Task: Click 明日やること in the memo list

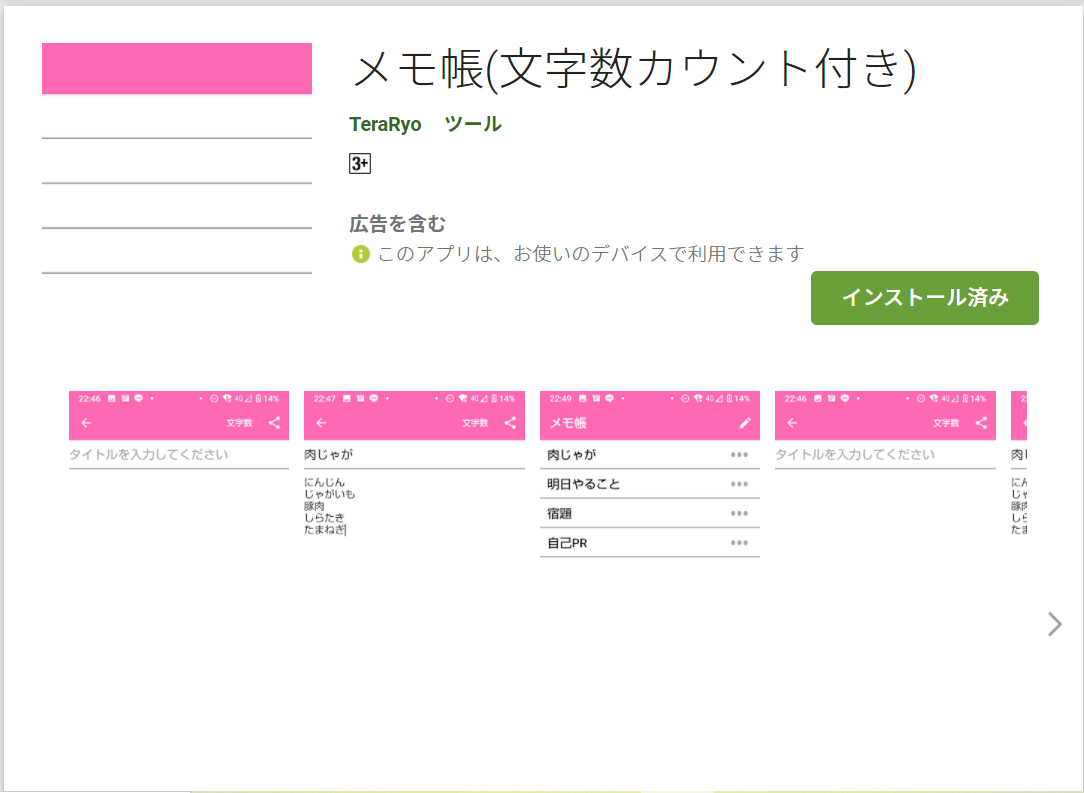Action: (x=583, y=485)
